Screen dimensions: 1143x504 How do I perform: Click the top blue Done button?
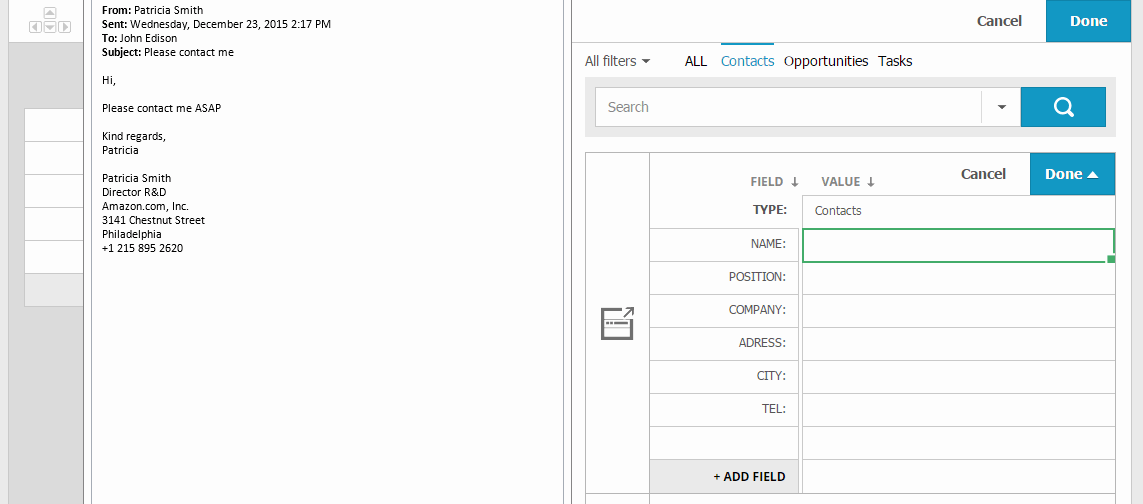[1089, 21]
